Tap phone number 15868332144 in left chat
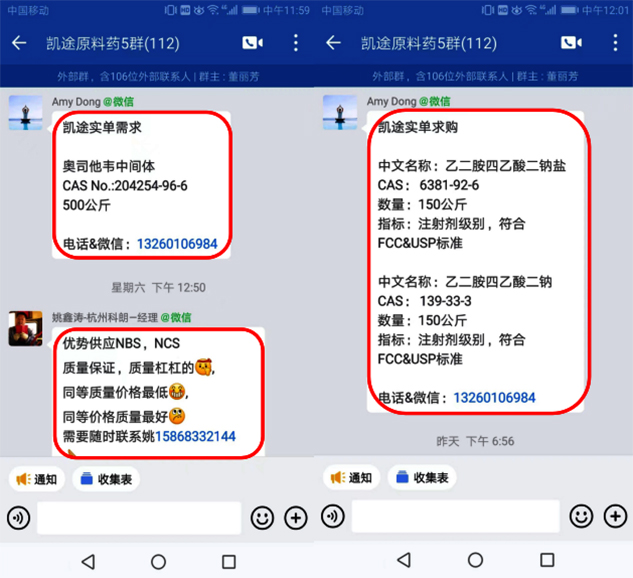 pyautogui.click(x=195, y=436)
